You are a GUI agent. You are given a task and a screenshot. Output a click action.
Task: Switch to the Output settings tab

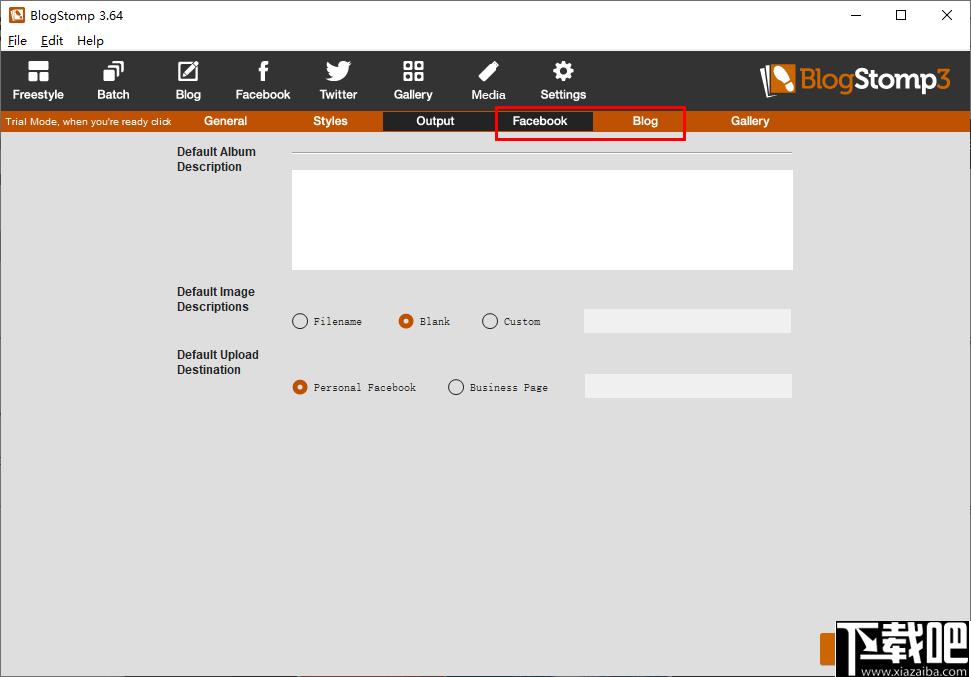coord(435,121)
